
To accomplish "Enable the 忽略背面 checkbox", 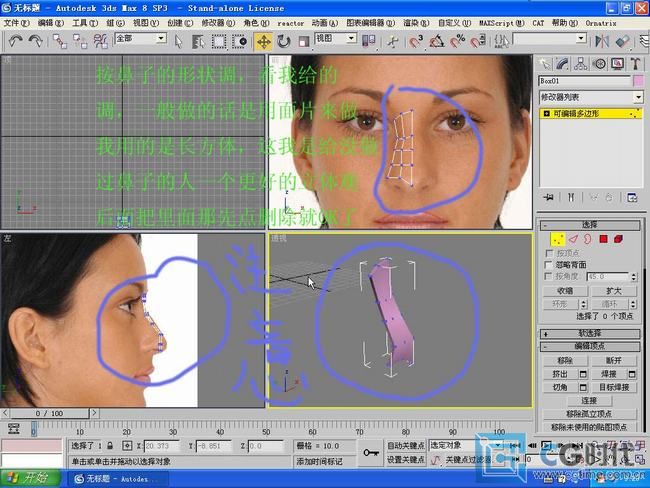I will click(549, 265).
